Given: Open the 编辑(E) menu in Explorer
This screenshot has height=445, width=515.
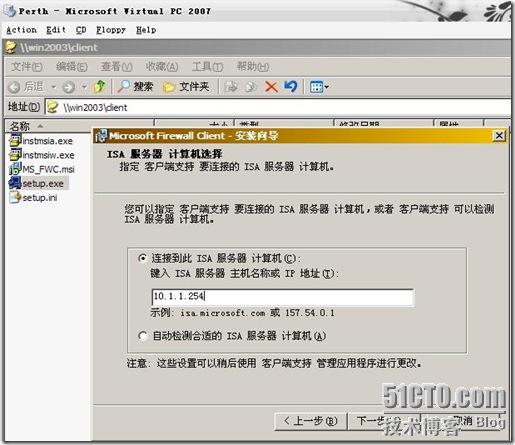Looking at the screenshot, I should (x=72, y=67).
